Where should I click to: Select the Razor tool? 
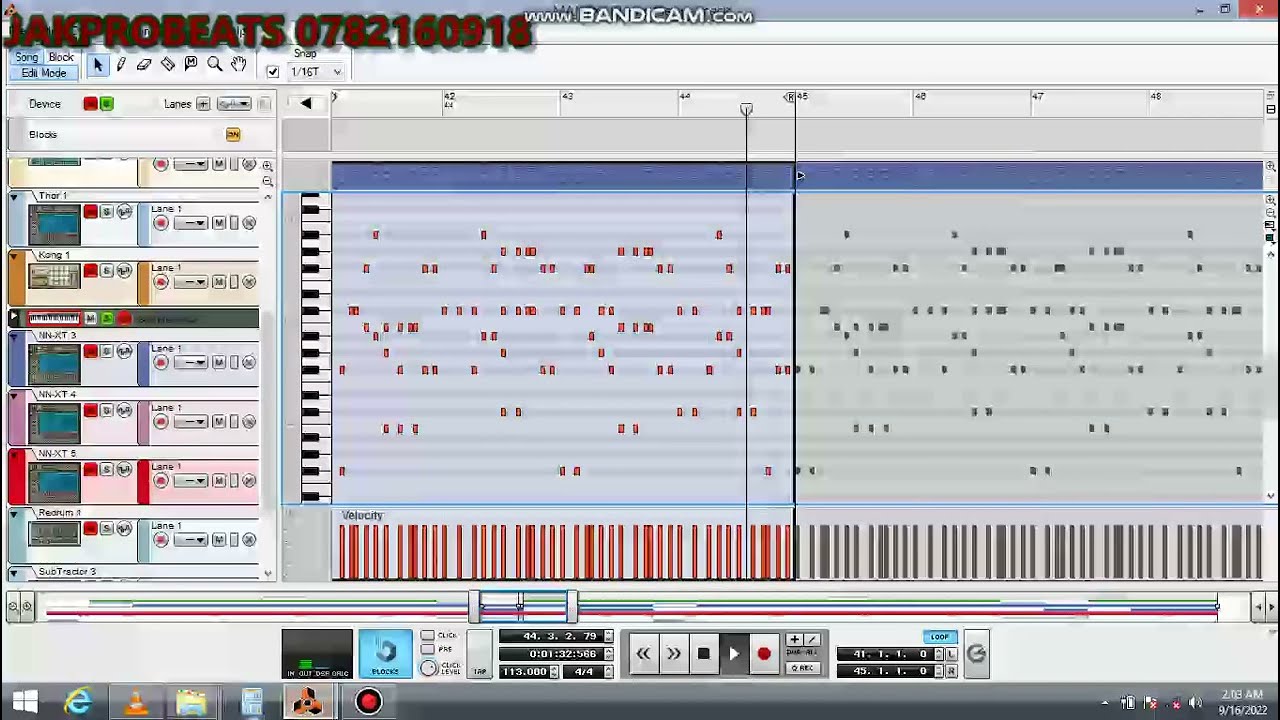(167, 65)
